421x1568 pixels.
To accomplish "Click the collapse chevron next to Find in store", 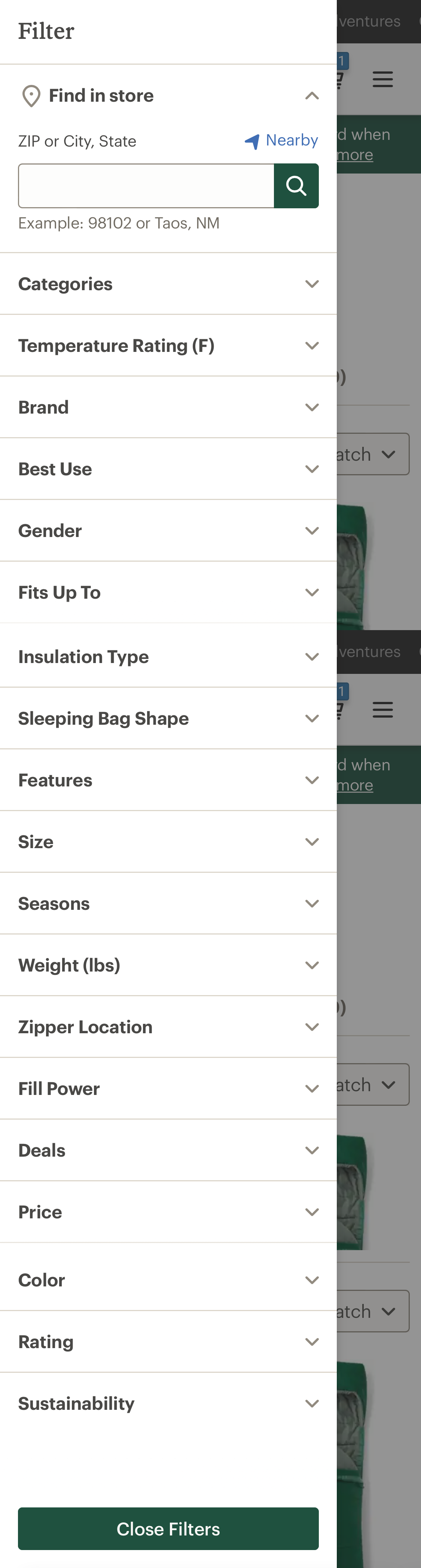I will click(x=311, y=96).
